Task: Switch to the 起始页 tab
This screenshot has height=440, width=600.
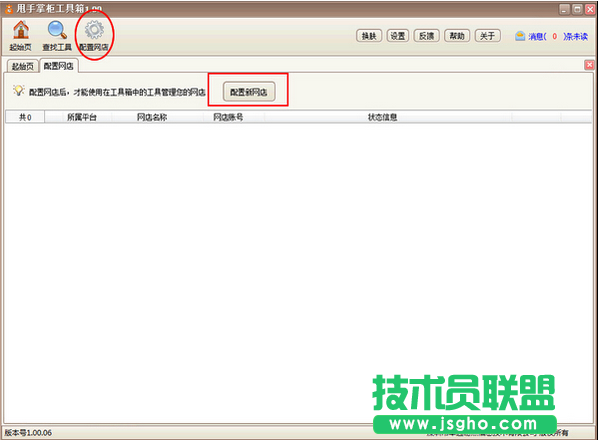Action: tap(21, 66)
